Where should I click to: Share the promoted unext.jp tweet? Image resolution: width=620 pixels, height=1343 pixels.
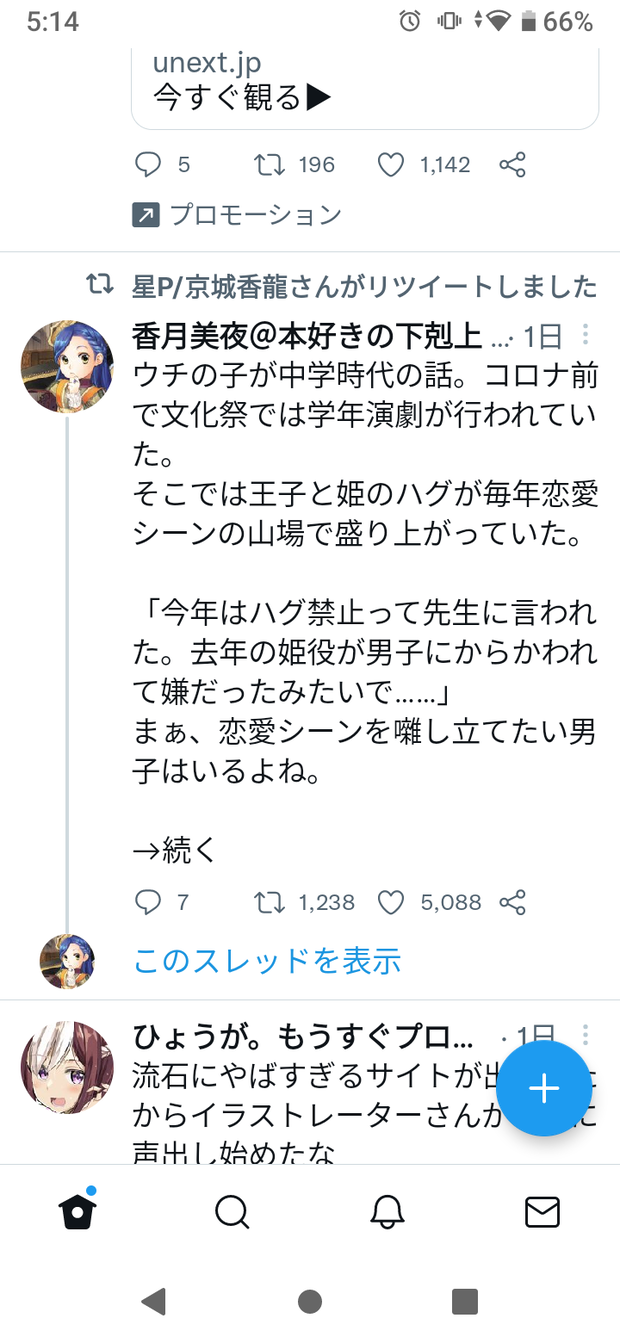[x=513, y=165]
